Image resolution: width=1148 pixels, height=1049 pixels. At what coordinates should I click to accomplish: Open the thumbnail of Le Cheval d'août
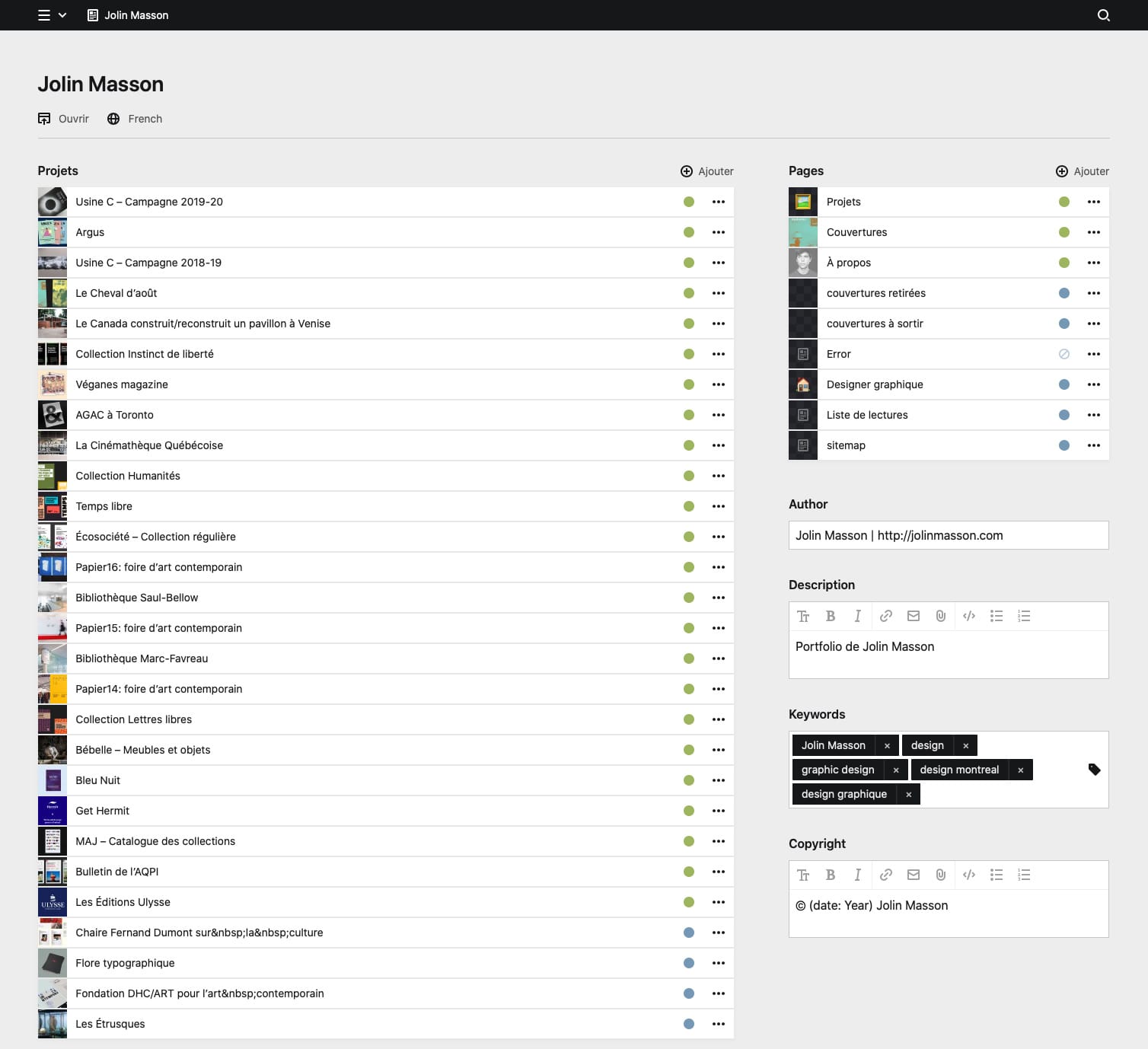(x=52, y=293)
